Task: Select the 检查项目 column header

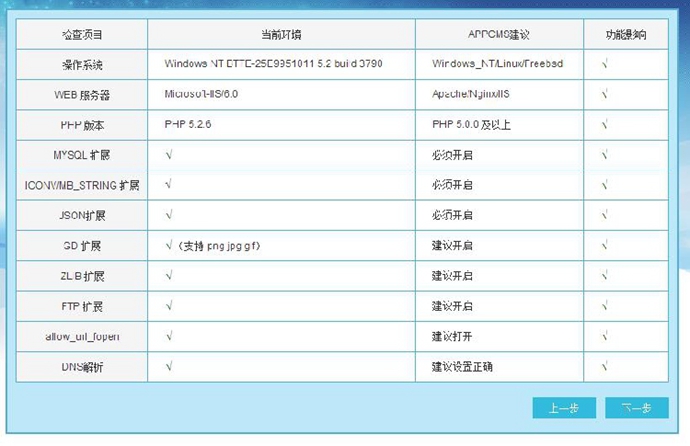Action: tap(82, 34)
